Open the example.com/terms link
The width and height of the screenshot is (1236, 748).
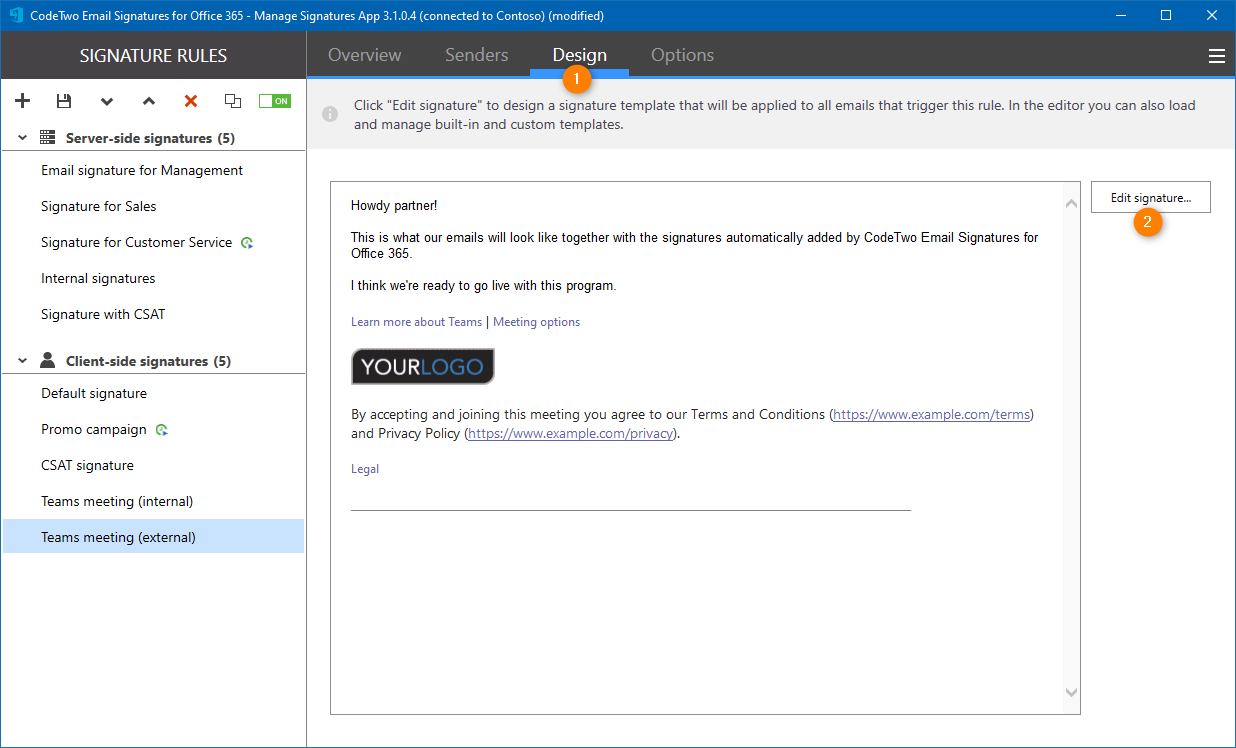(931, 414)
